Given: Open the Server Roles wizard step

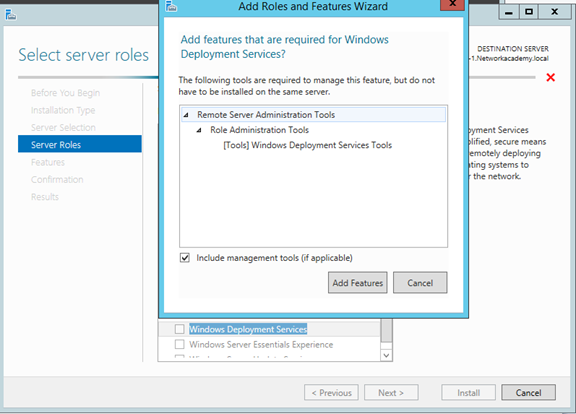Looking at the screenshot, I should [80, 144].
